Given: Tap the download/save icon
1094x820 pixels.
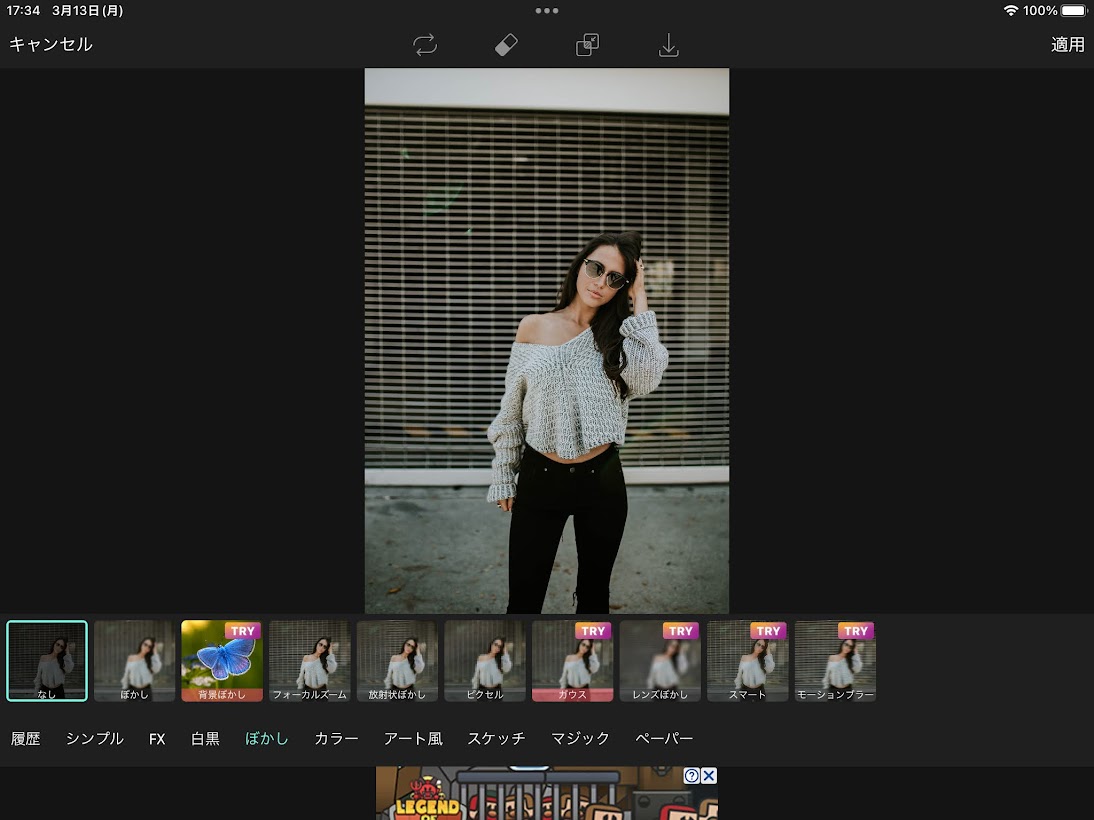Looking at the screenshot, I should tap(668, 45).
